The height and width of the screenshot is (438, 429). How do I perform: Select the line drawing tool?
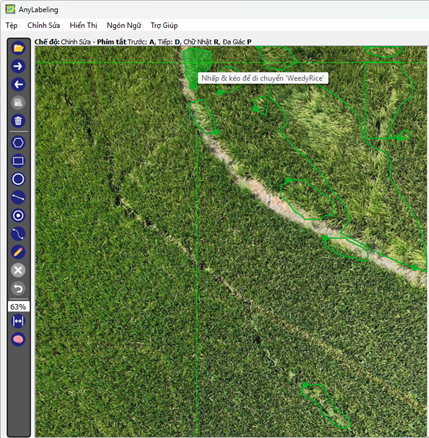(x=18, y=197)
